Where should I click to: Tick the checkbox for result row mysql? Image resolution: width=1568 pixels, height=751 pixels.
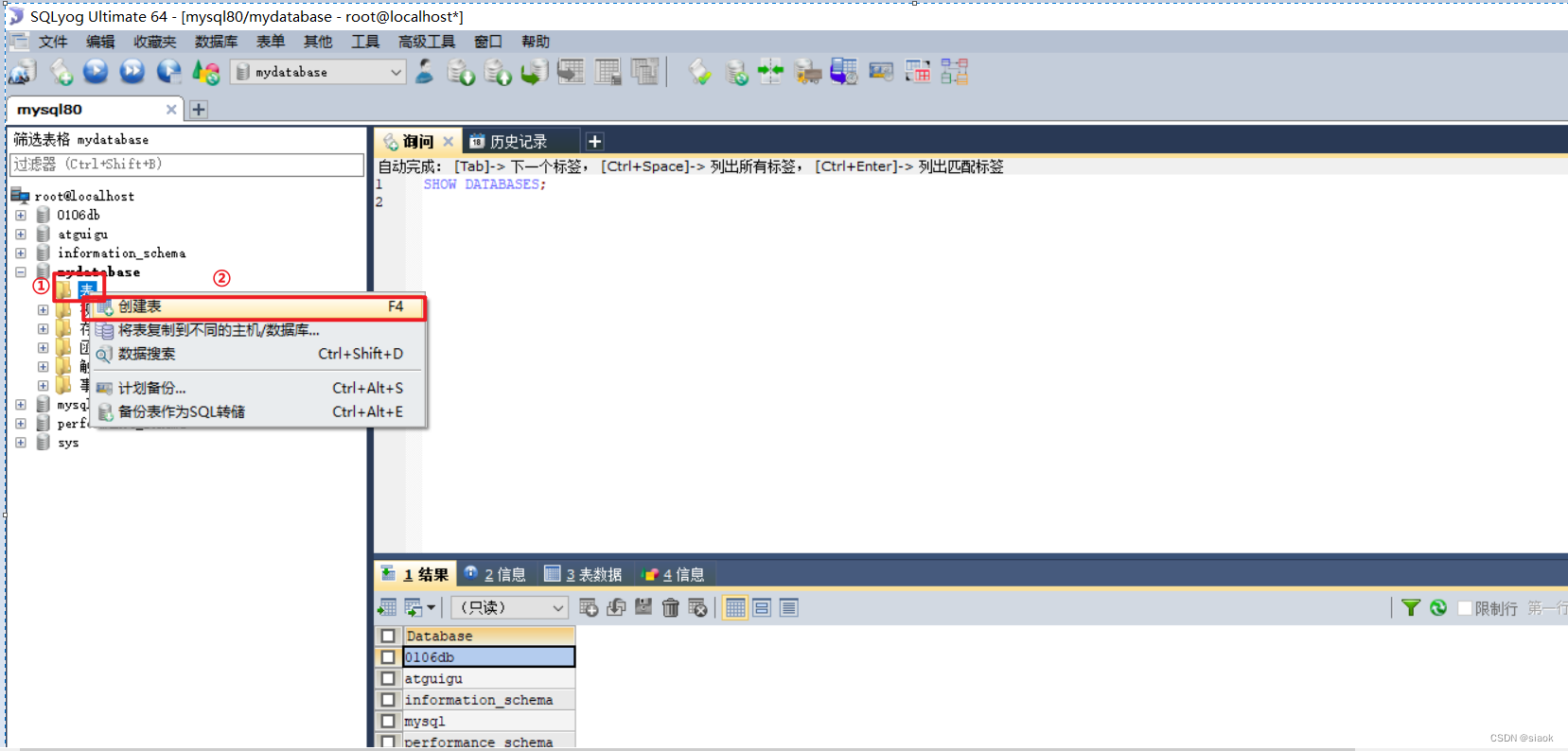point(388,721)
